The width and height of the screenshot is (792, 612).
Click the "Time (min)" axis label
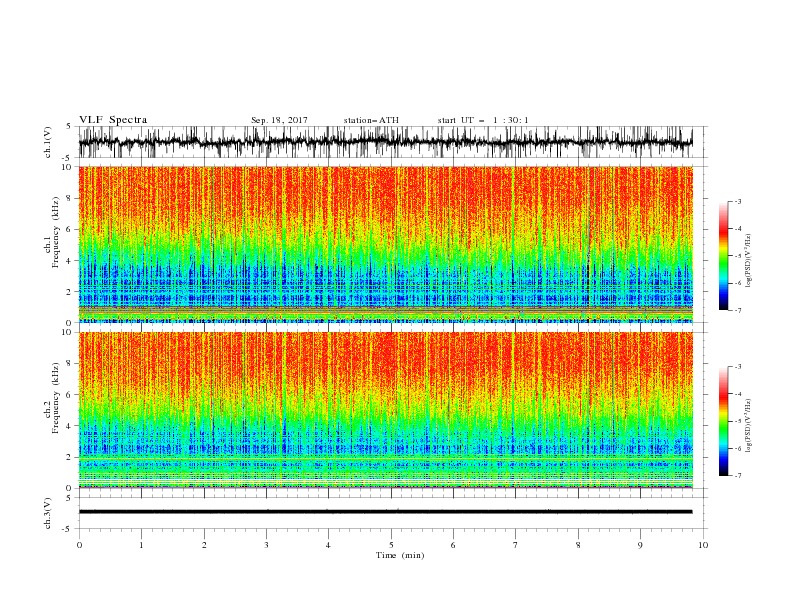pos(400,555)
